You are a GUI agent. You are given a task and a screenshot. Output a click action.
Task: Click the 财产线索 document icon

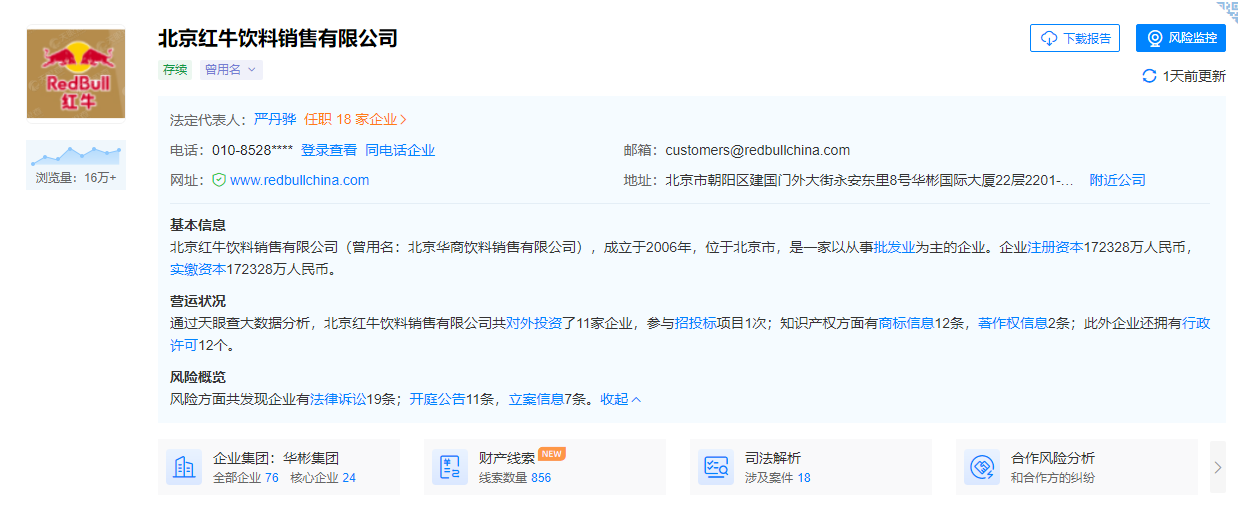[449, 467]
